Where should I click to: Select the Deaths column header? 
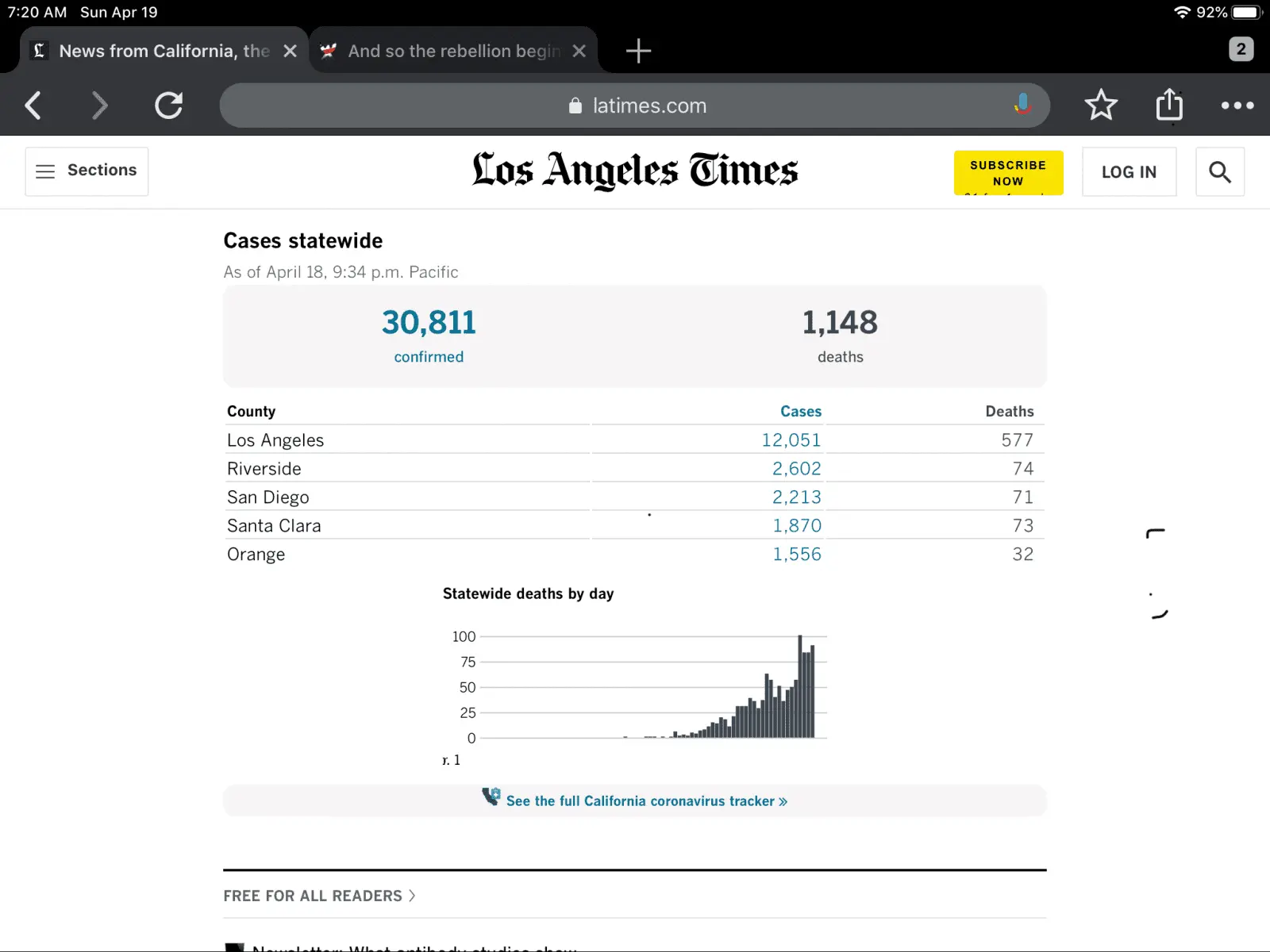click(x=1010, y=411)
